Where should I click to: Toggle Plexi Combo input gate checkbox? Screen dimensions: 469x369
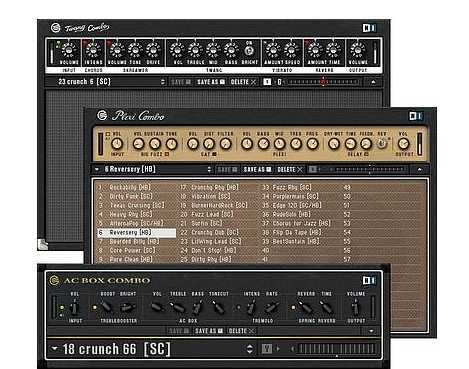[x=108, y=134]
